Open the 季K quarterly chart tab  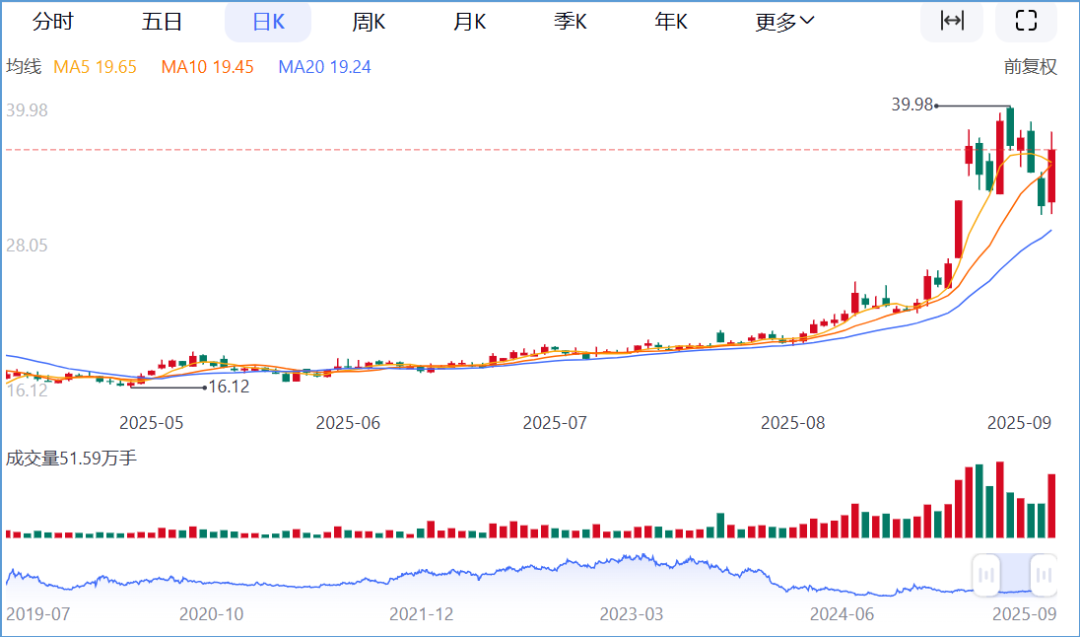click(570, 22)
